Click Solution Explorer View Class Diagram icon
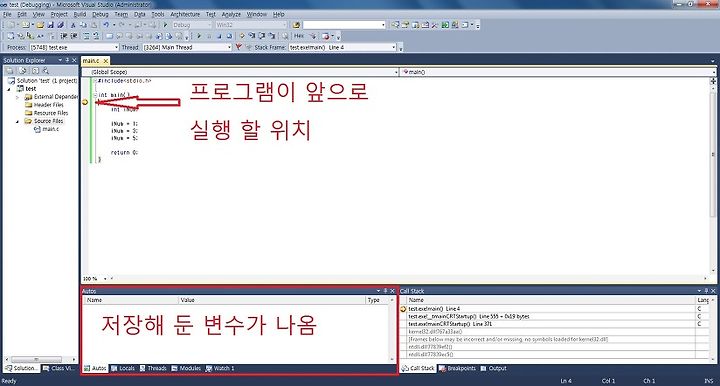 pyautogui.click(x=45, y=71)
